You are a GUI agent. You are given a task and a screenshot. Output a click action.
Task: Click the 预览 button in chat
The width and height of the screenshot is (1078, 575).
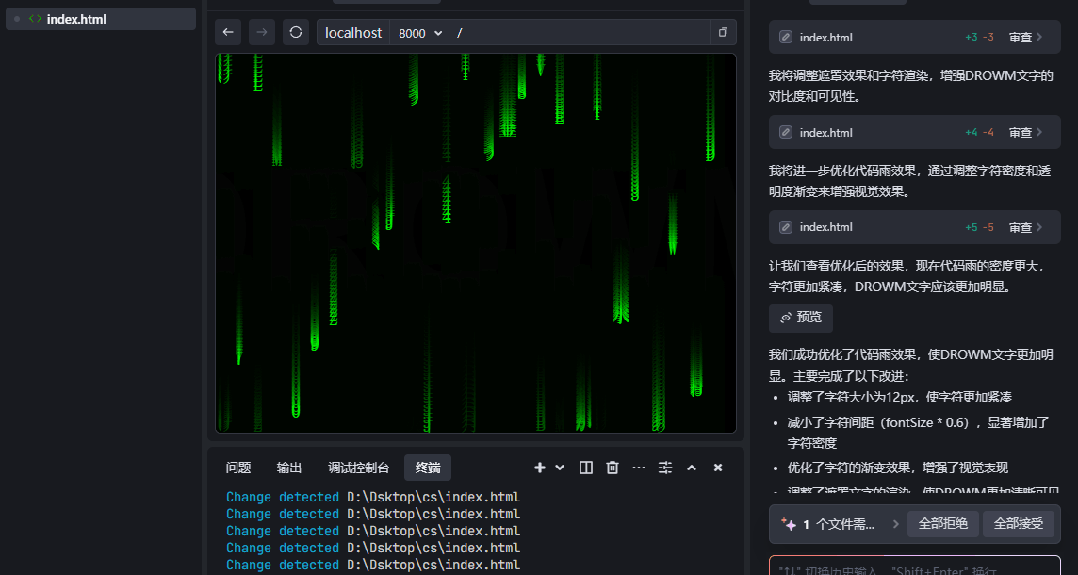801,318
